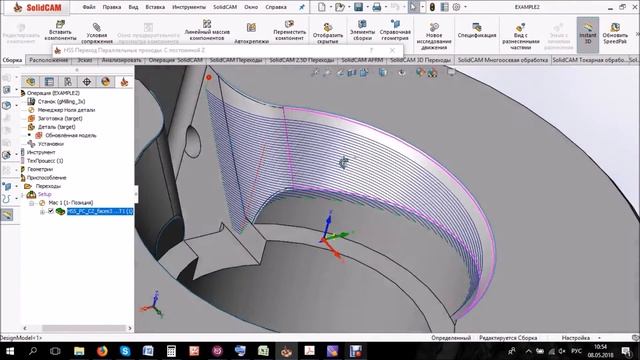
Task: Open dropdown arrow next to Print
Action: (x=385, y=7)
